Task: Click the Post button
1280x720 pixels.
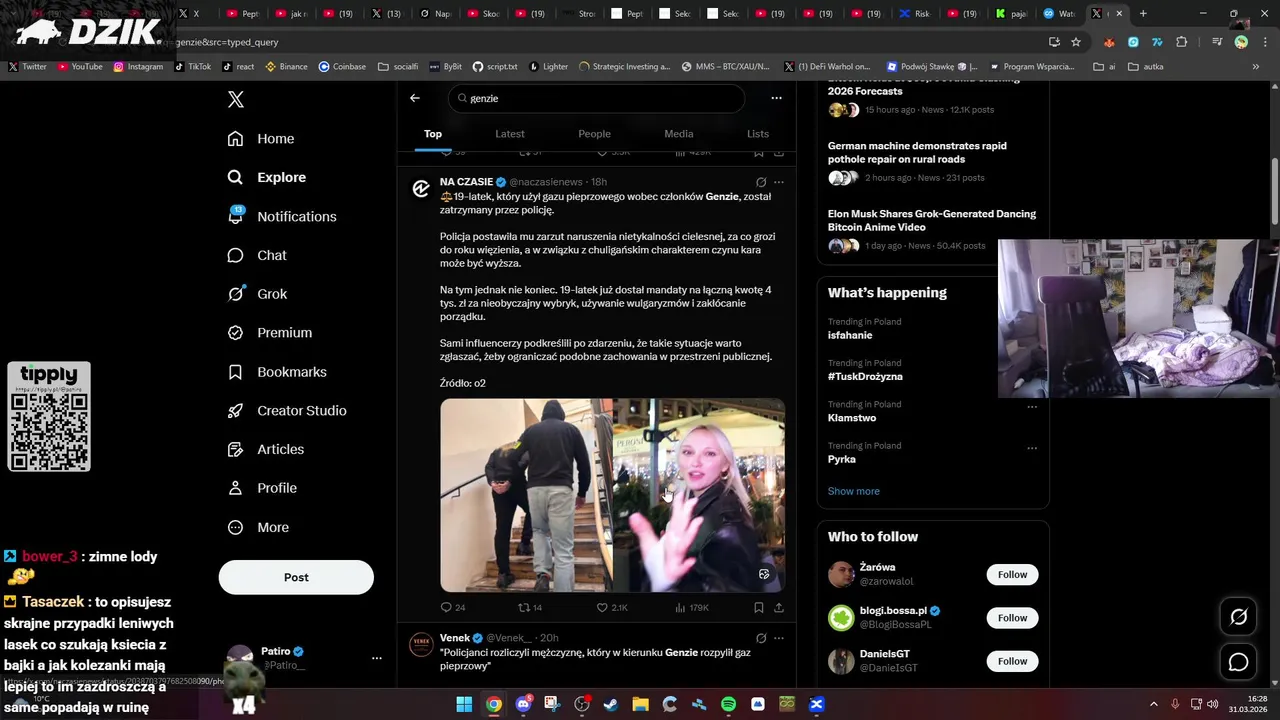Action: (296, 577)
